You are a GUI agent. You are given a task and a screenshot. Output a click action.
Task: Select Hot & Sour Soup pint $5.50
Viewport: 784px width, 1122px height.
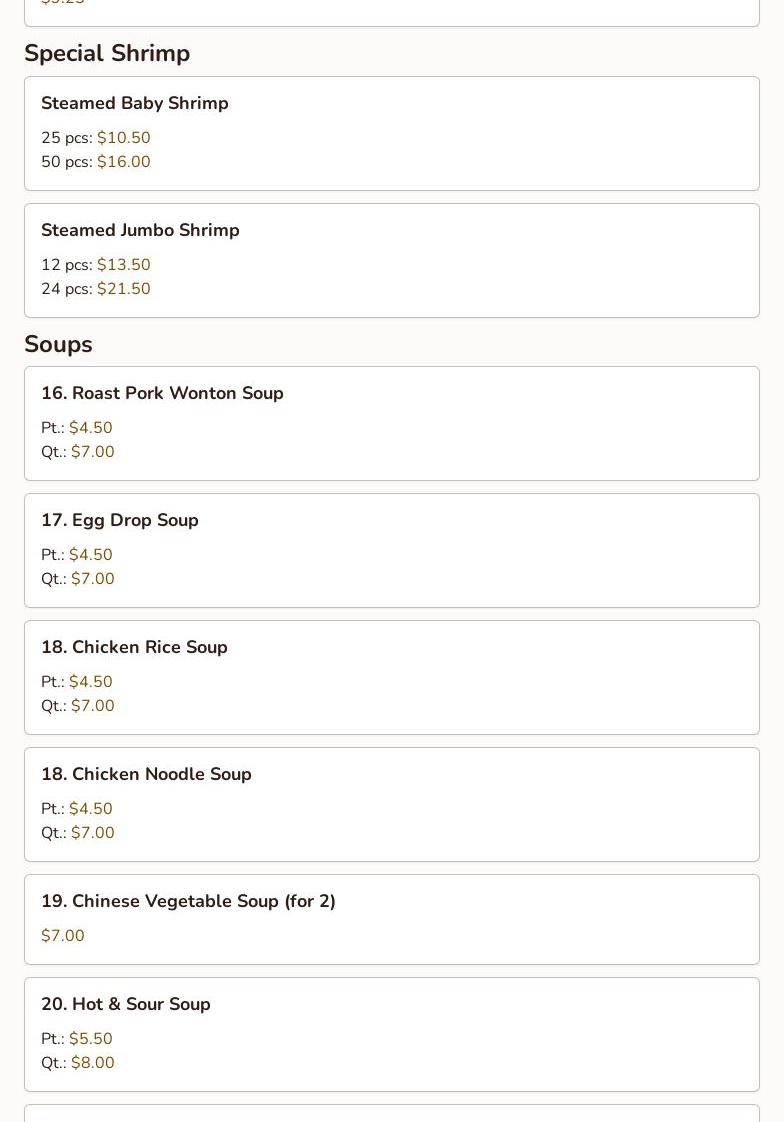click(90, 1039)
